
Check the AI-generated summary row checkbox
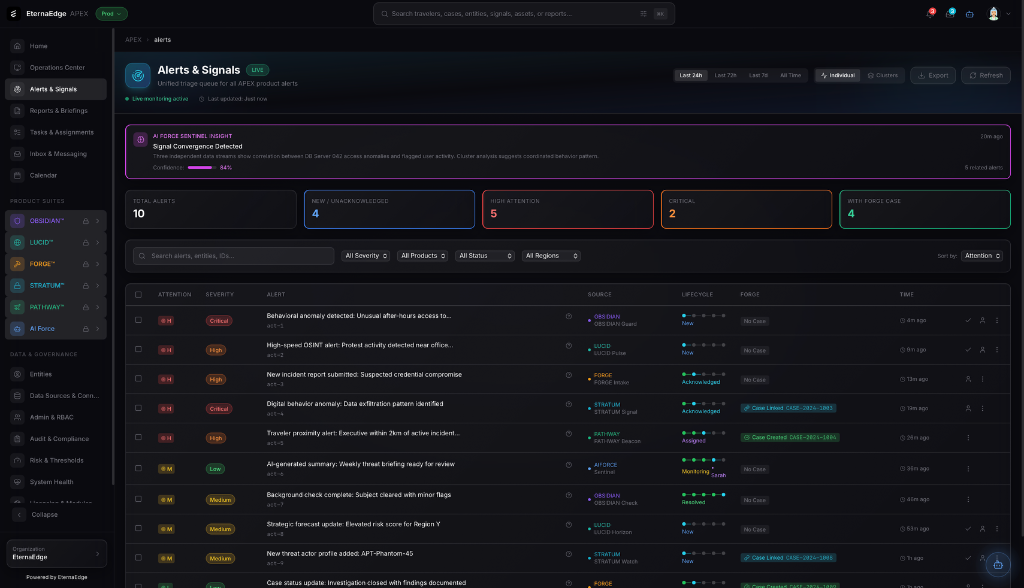[x=138, y=468]
